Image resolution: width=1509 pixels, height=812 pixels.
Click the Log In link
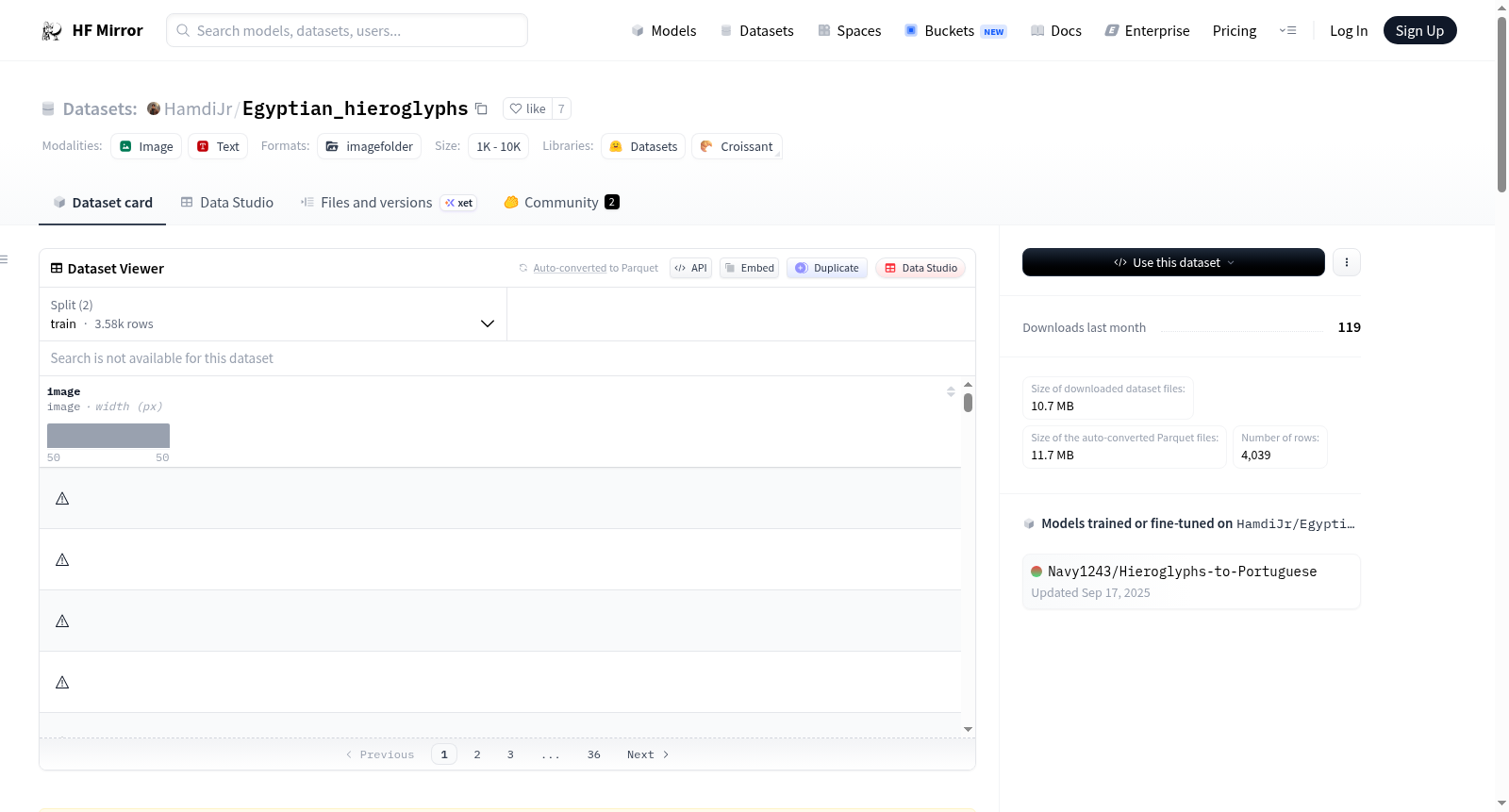pos(1349,31)
